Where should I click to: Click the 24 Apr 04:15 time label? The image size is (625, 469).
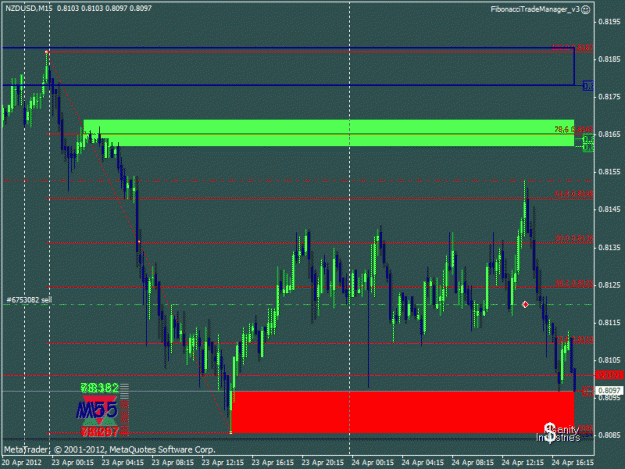(x=423, y=462)
